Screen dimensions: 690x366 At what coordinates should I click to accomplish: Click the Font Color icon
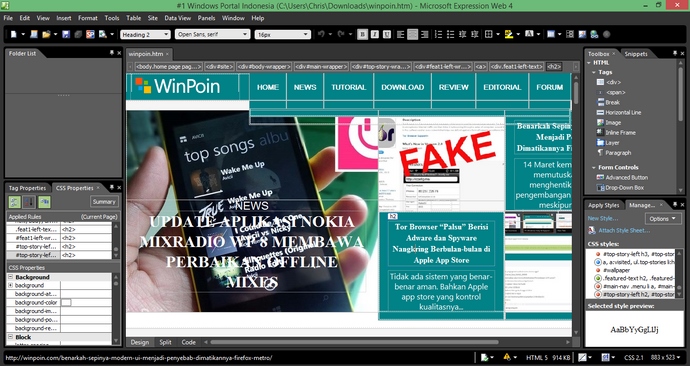pyautogui.click(x=529, y=34)
